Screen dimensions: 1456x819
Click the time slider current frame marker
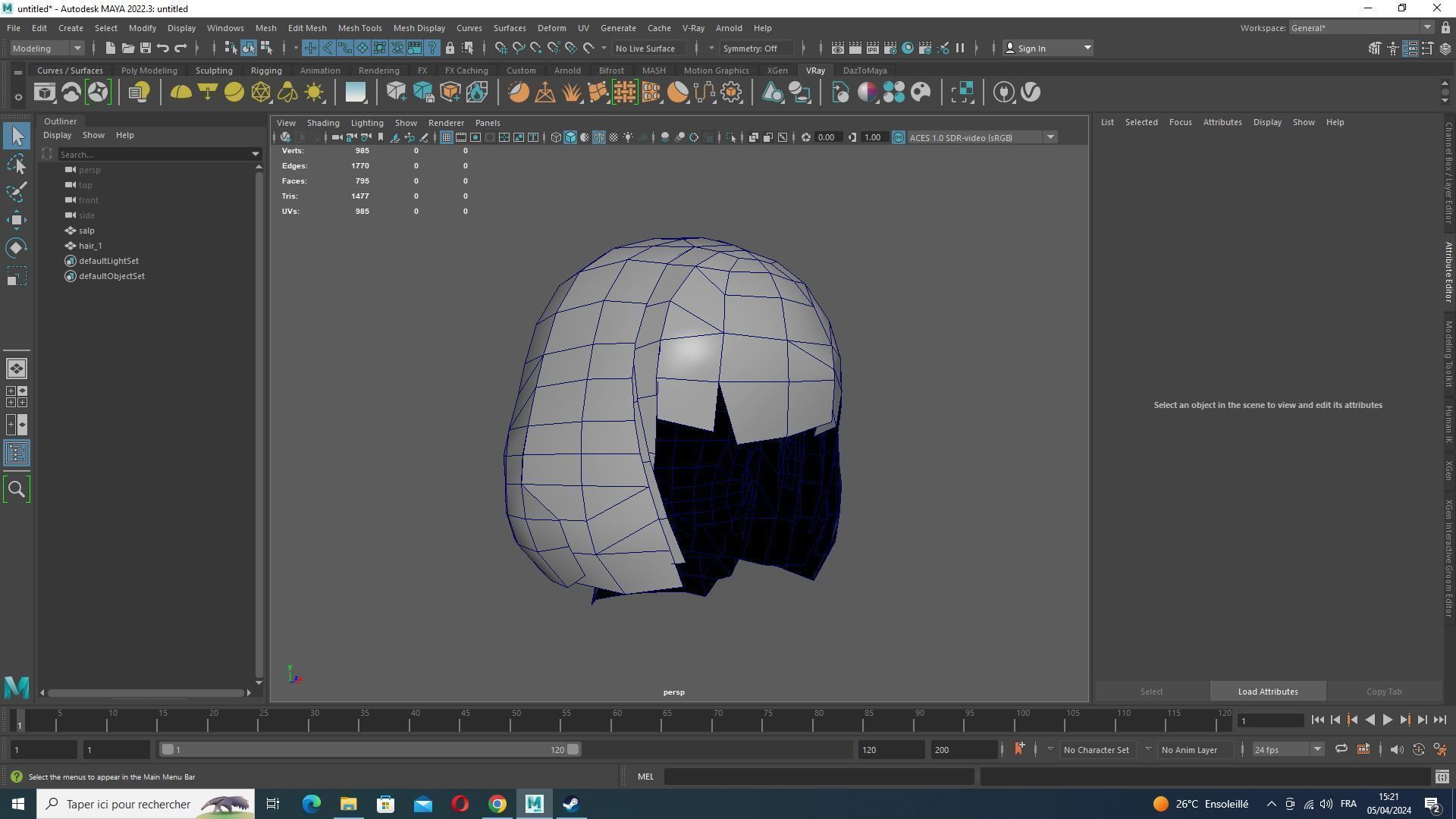[x=20, y=720]
